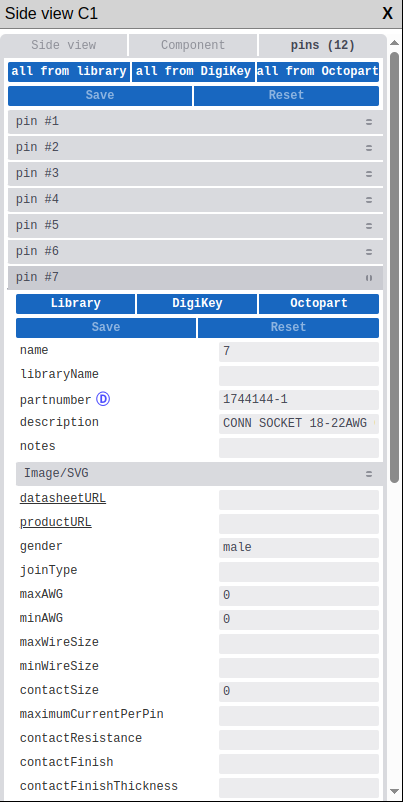Viewport: 403px width, 802px height.
Task: Click the contactResistance input field
Action: click(299, 740)
